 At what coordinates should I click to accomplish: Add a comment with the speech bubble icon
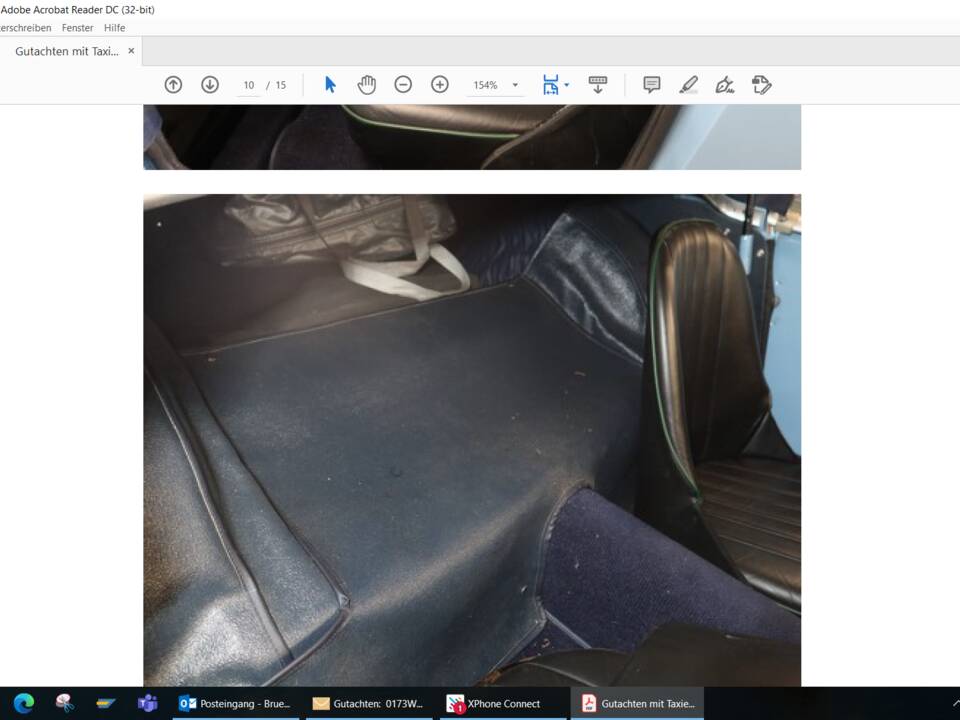pos(652,85)
